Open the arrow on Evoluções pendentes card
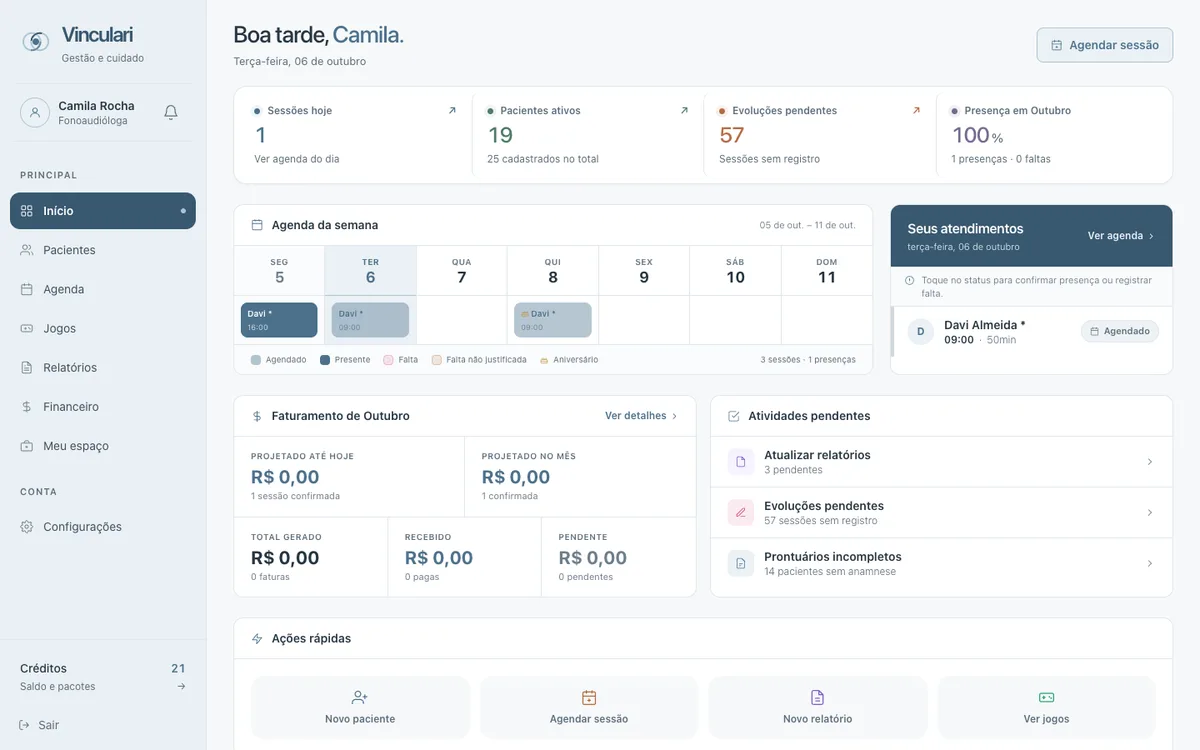The width and height of the screenshot is (1200, 750). click(x=916, y=111)
